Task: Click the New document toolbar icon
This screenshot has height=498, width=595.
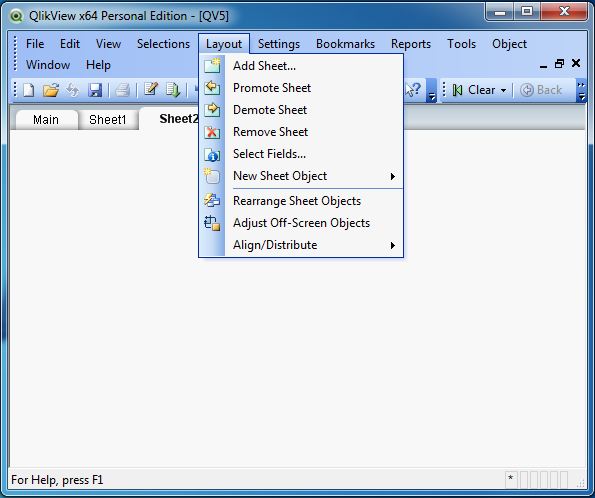Action: click(x=29, y=90)
